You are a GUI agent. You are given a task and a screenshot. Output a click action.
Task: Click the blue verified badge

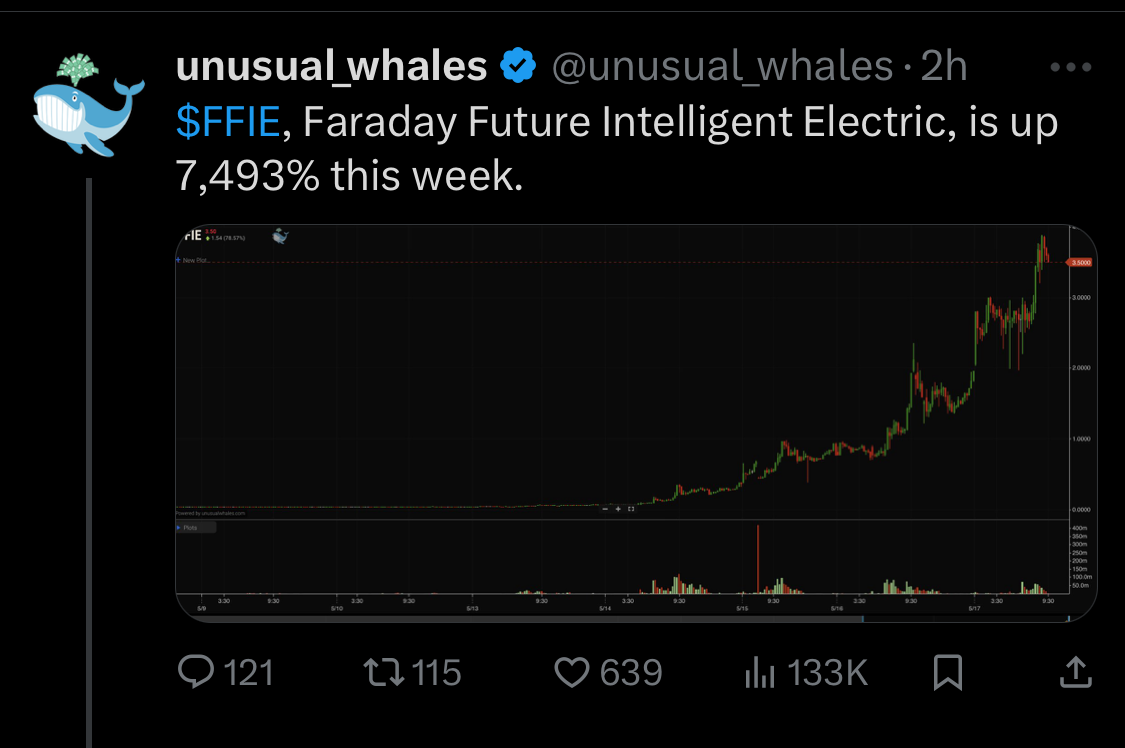(518, 65)
